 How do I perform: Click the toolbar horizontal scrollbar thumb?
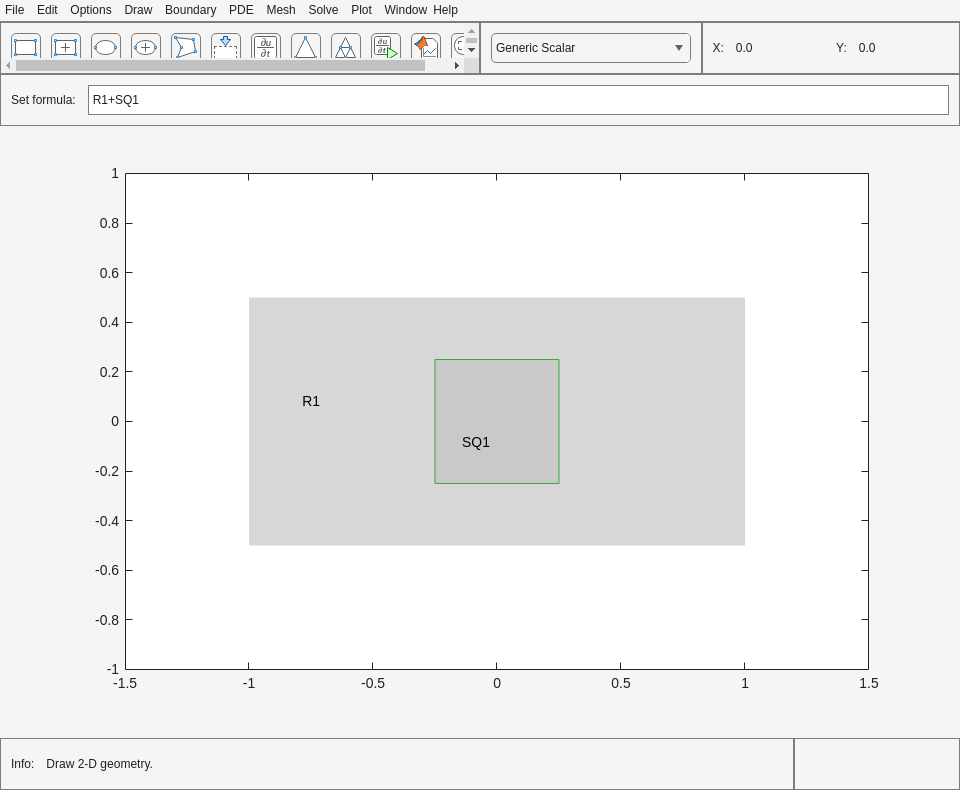220,66
